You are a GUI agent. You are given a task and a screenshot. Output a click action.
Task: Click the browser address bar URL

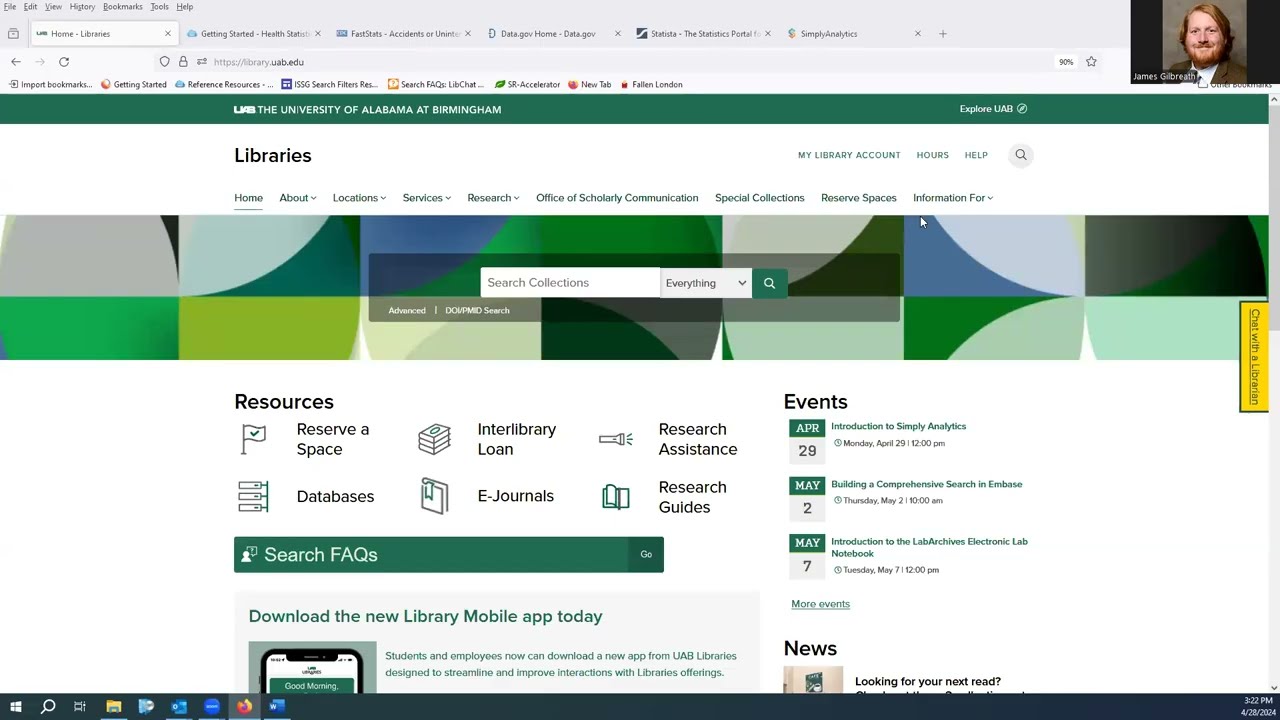tap(258, 62)
